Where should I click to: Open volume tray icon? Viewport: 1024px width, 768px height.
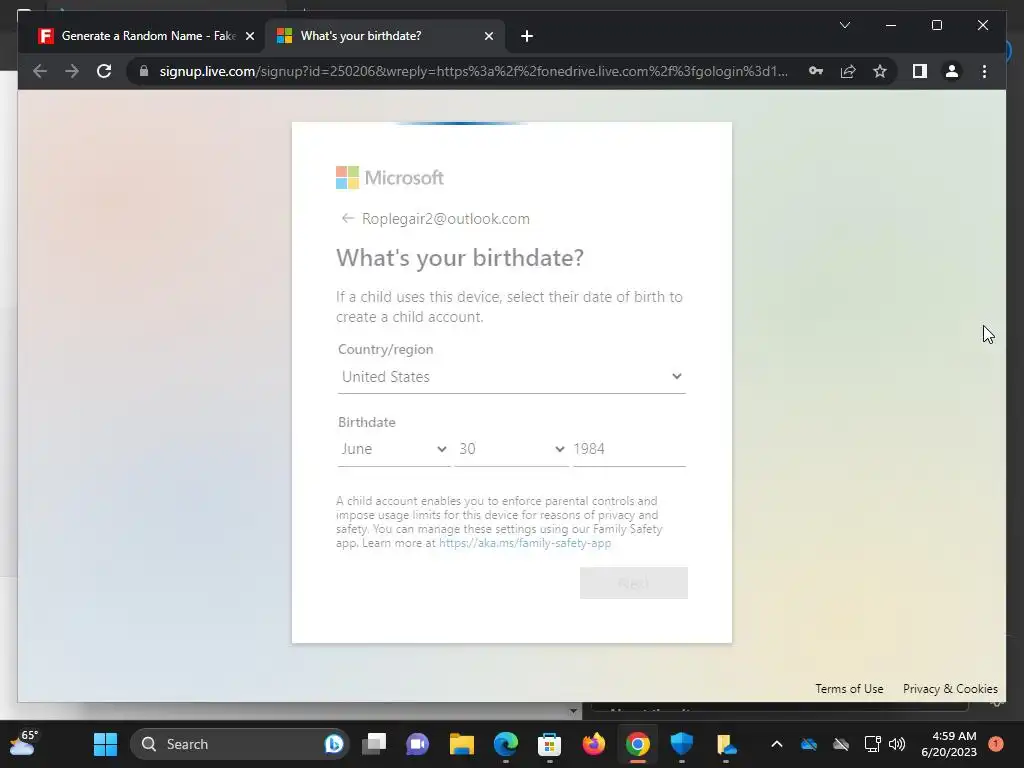[897, 744]
